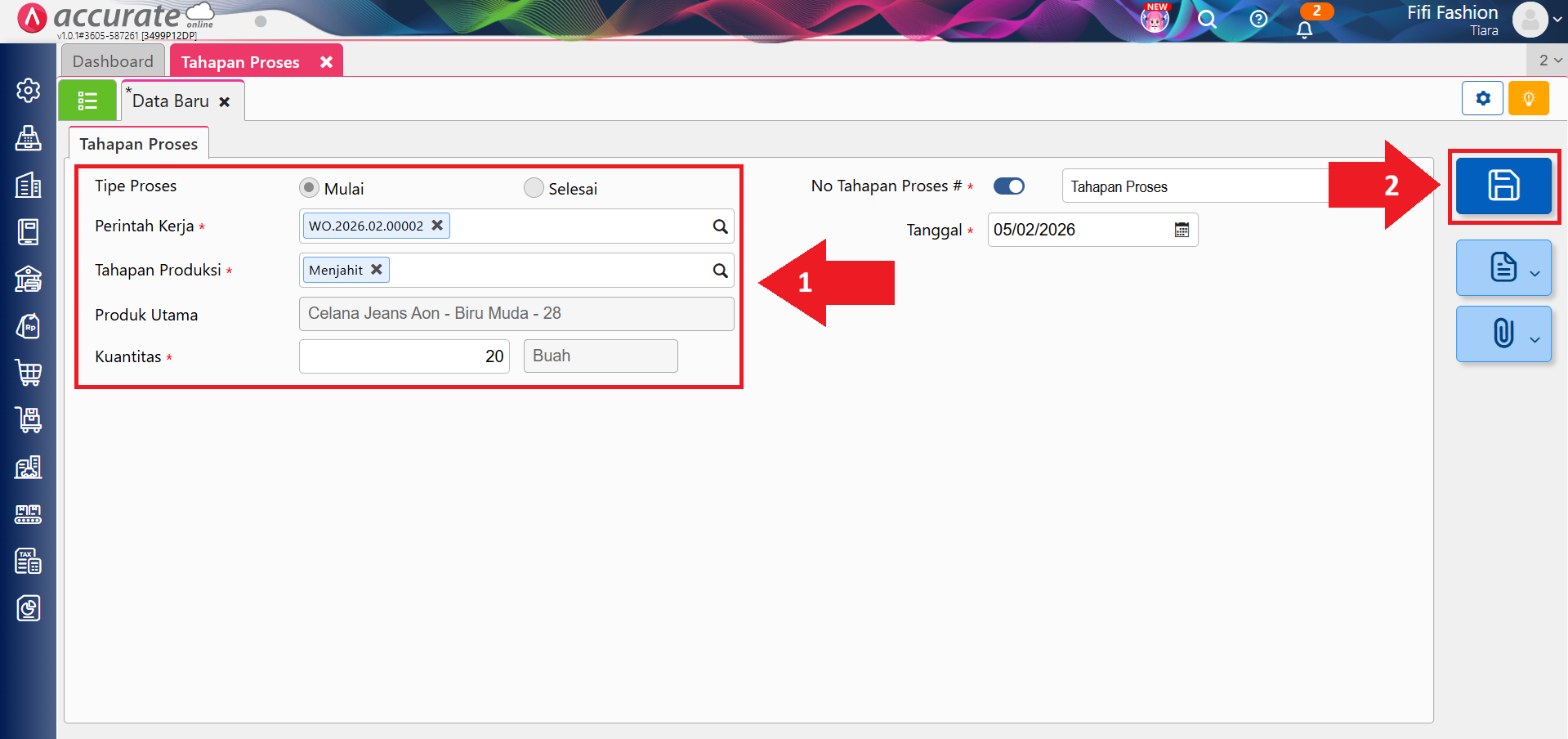Screen dimensions: 1568x739
Task: Switch to the Dashboard tab
Action: click(113, 61)
